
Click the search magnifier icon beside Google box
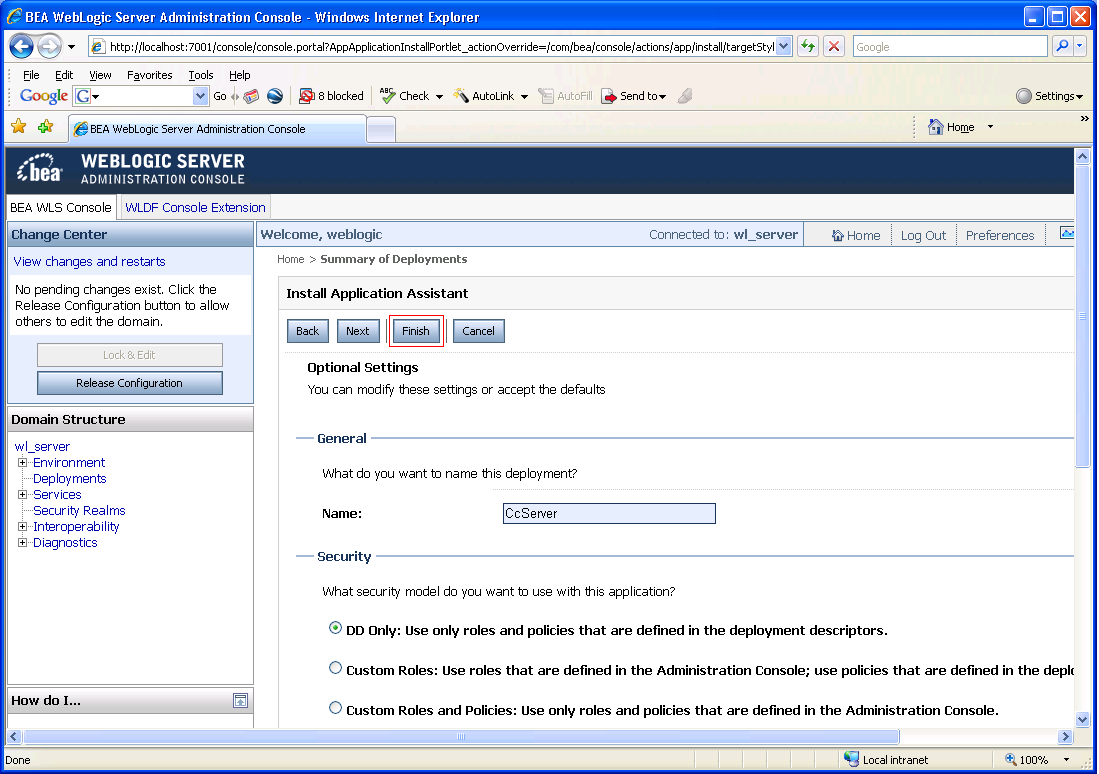point(1063,46)
